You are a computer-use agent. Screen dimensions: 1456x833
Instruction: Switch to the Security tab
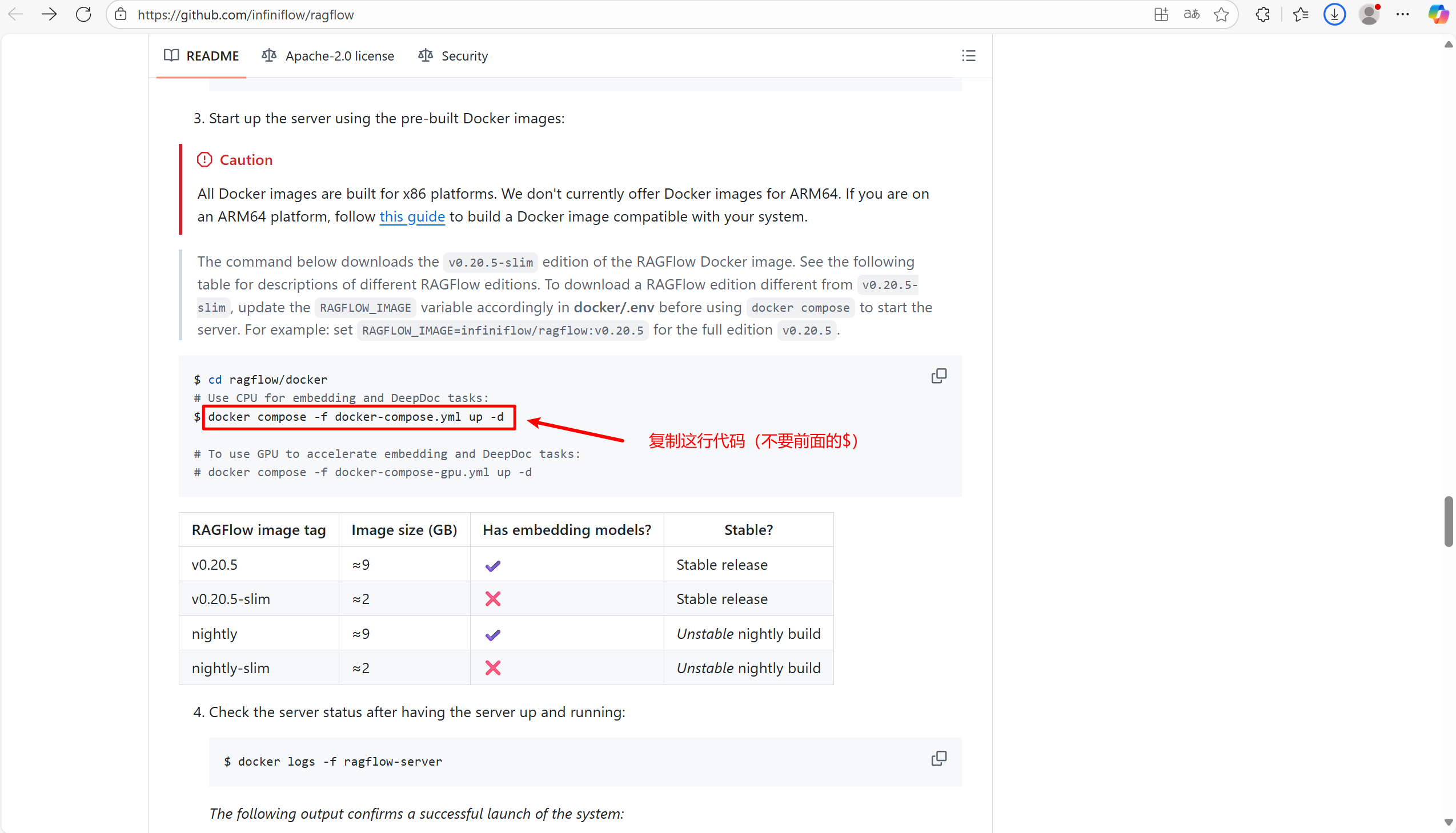click(453, 55)
